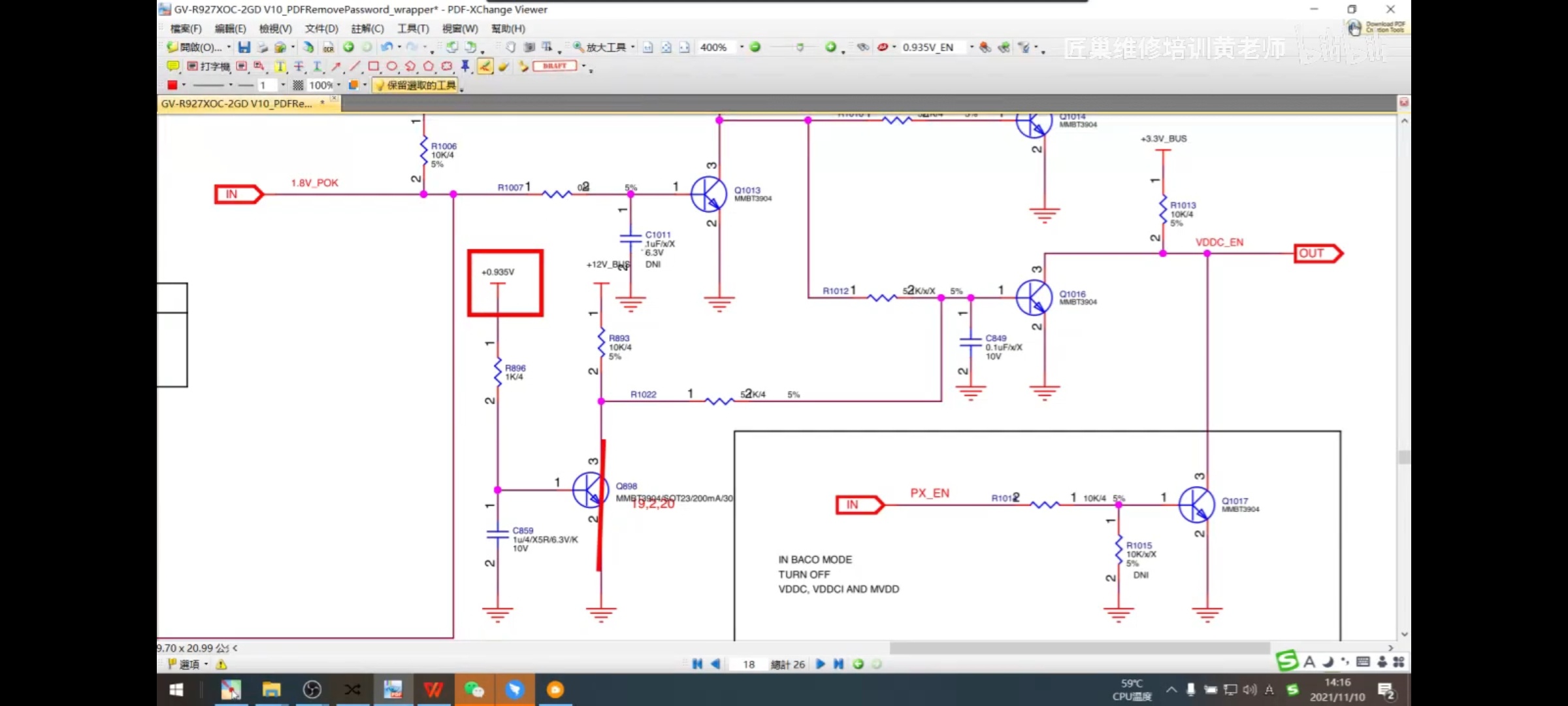Click the Download PDF Creation Tools link
This screenshot has height=706, width=1568.
point(1376,27)
